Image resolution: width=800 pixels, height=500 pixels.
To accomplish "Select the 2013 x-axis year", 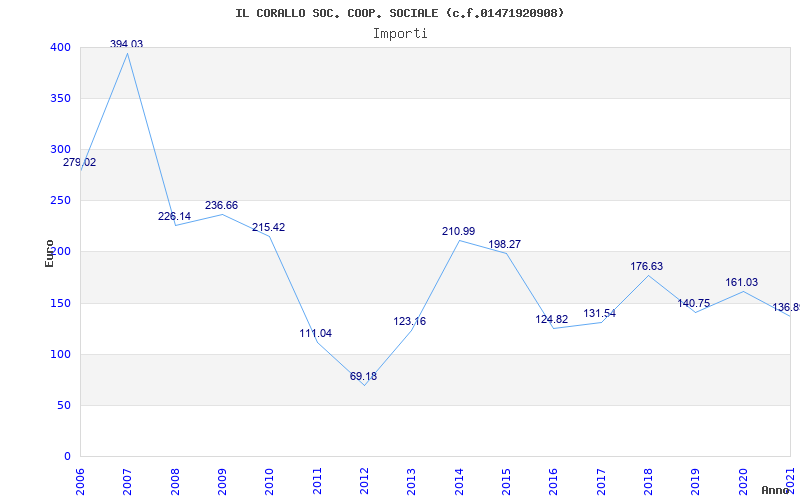I will [412, 481].
